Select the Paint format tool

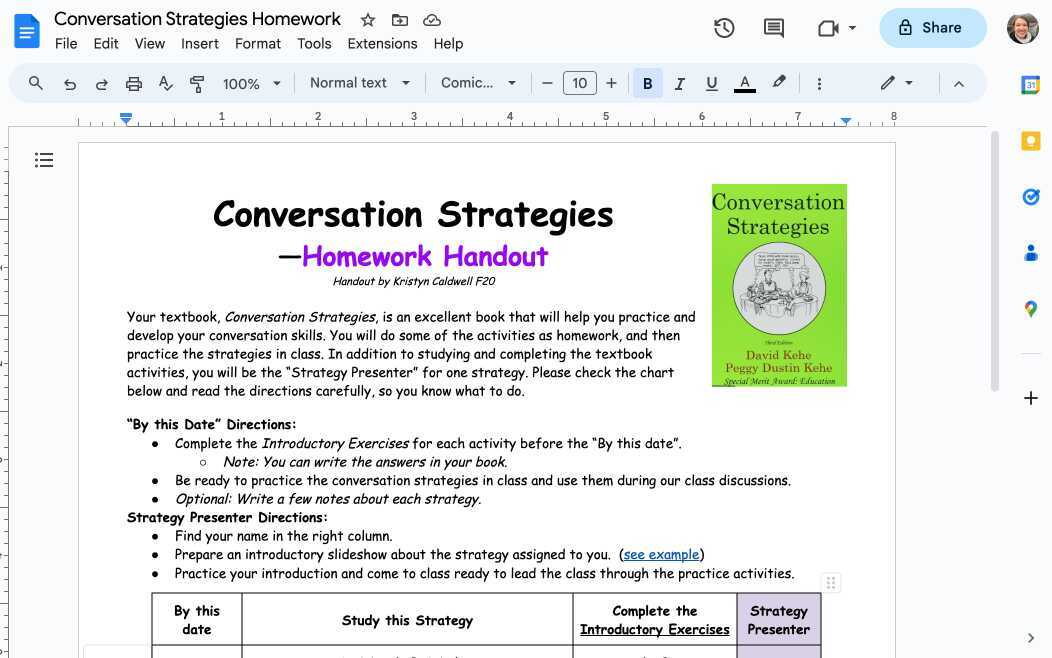click(x=197, y=83)
